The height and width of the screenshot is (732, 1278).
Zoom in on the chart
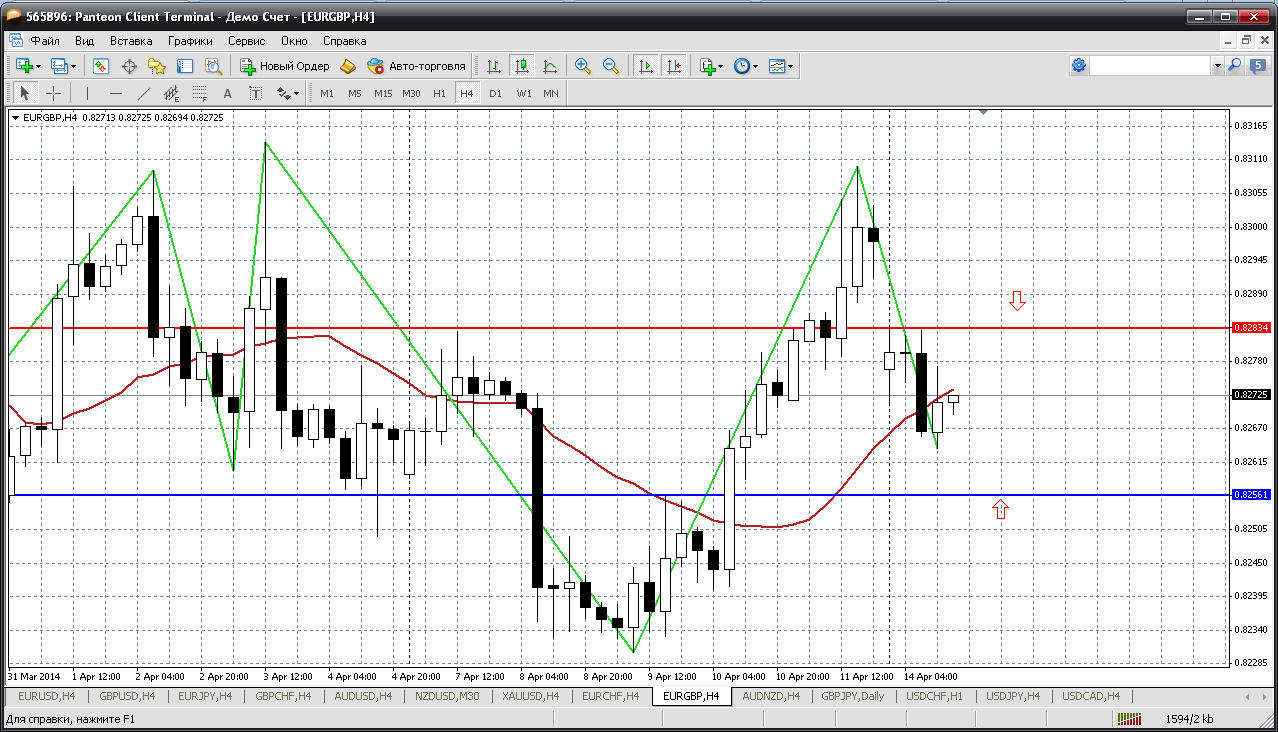click(583, 66)
